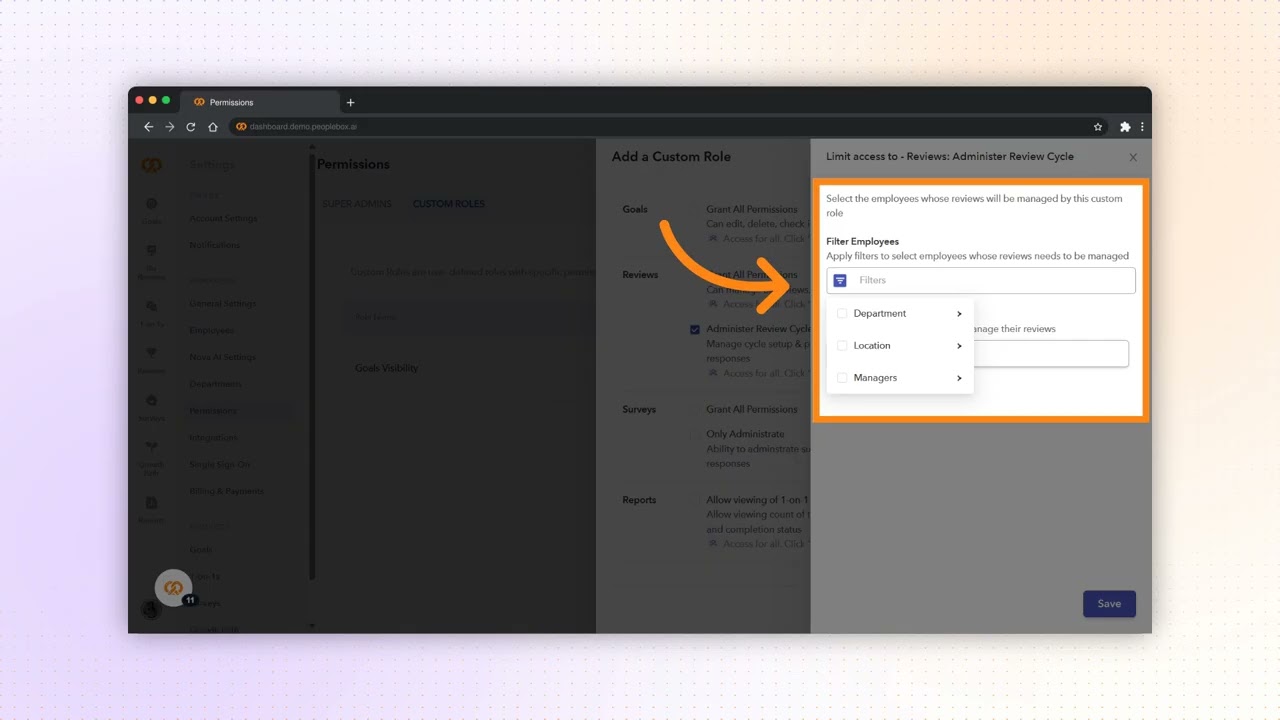Click the 'Filter Employees' heading
This screenshot has height=720, width=1280.
pos(862,242)
